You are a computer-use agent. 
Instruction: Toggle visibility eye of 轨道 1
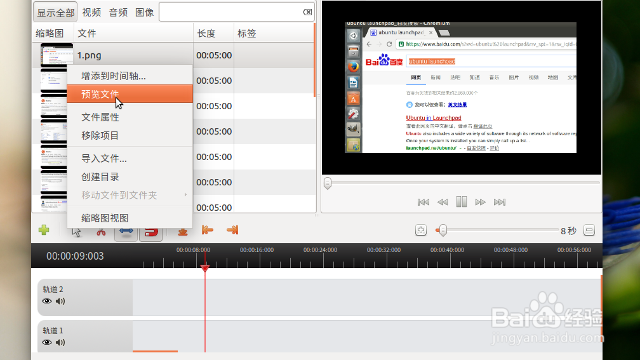47,342
